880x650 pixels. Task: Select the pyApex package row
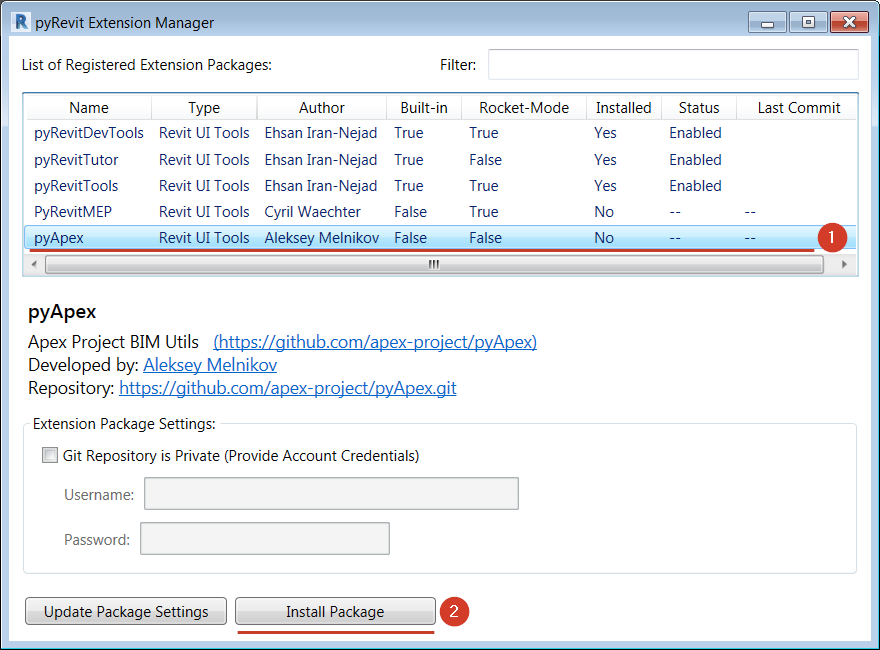coord(441,237)
